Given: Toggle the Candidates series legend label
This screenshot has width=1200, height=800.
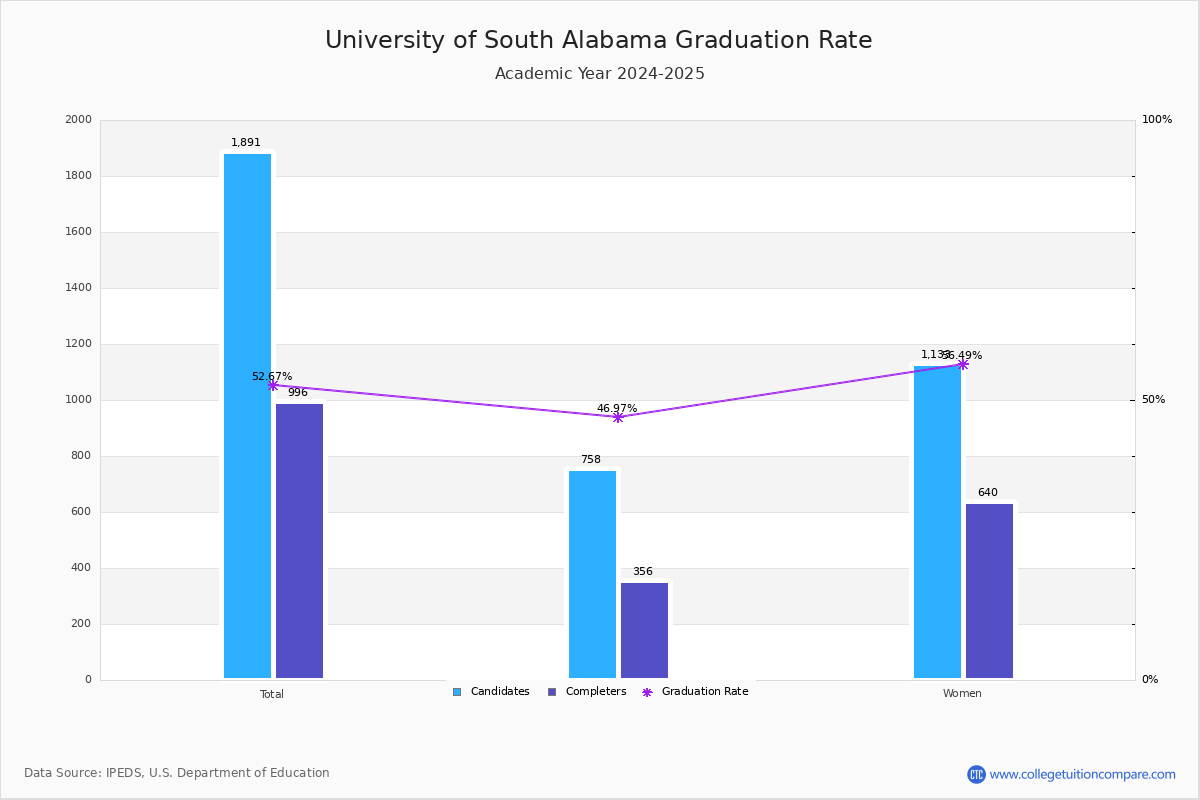Looking at the screenshot, I should [x=499, y=692].
